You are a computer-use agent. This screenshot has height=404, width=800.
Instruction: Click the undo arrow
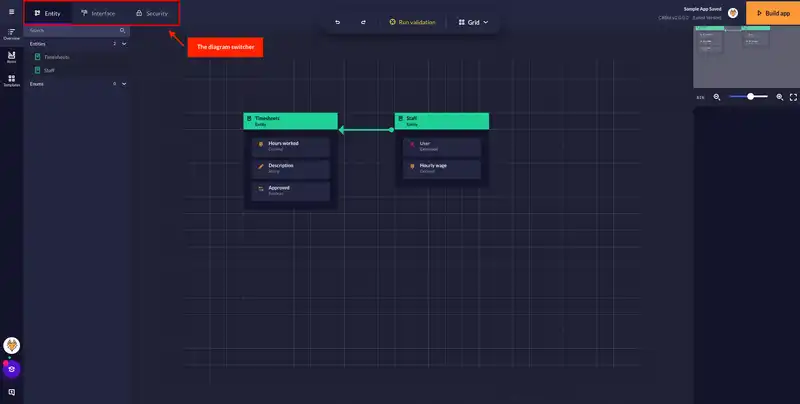[x=338, y=21]
